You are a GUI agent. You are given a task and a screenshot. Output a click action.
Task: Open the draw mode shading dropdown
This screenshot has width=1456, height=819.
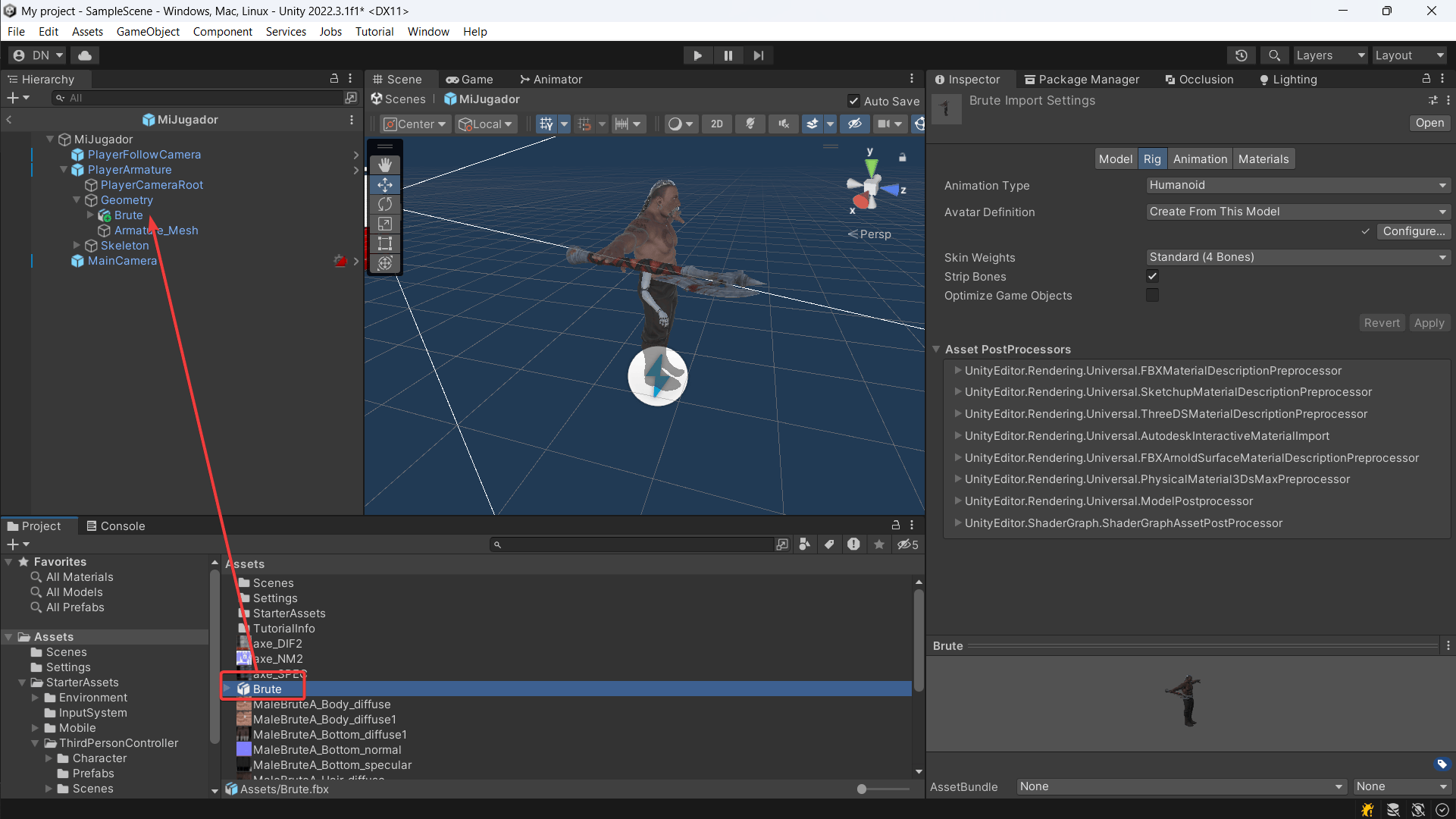tap(680, 124)
